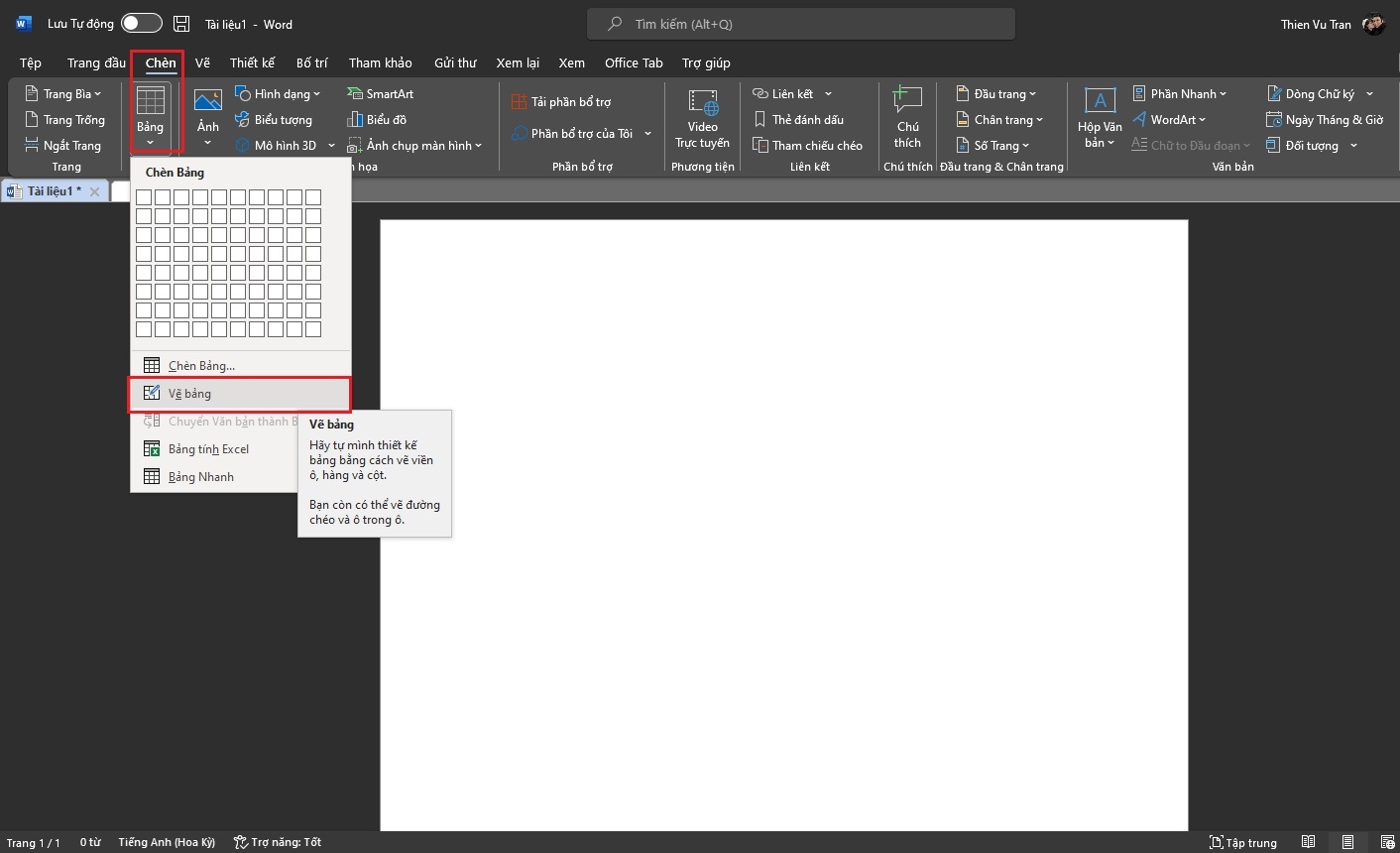
Task: Open the Thien Vu Tran account avatar
Action: click(1373, 24)
